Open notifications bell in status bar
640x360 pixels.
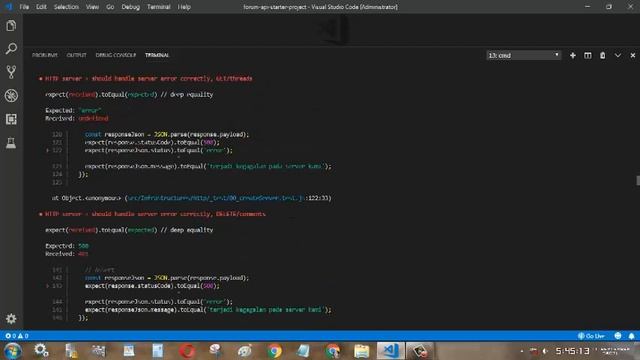pos(631,336)
